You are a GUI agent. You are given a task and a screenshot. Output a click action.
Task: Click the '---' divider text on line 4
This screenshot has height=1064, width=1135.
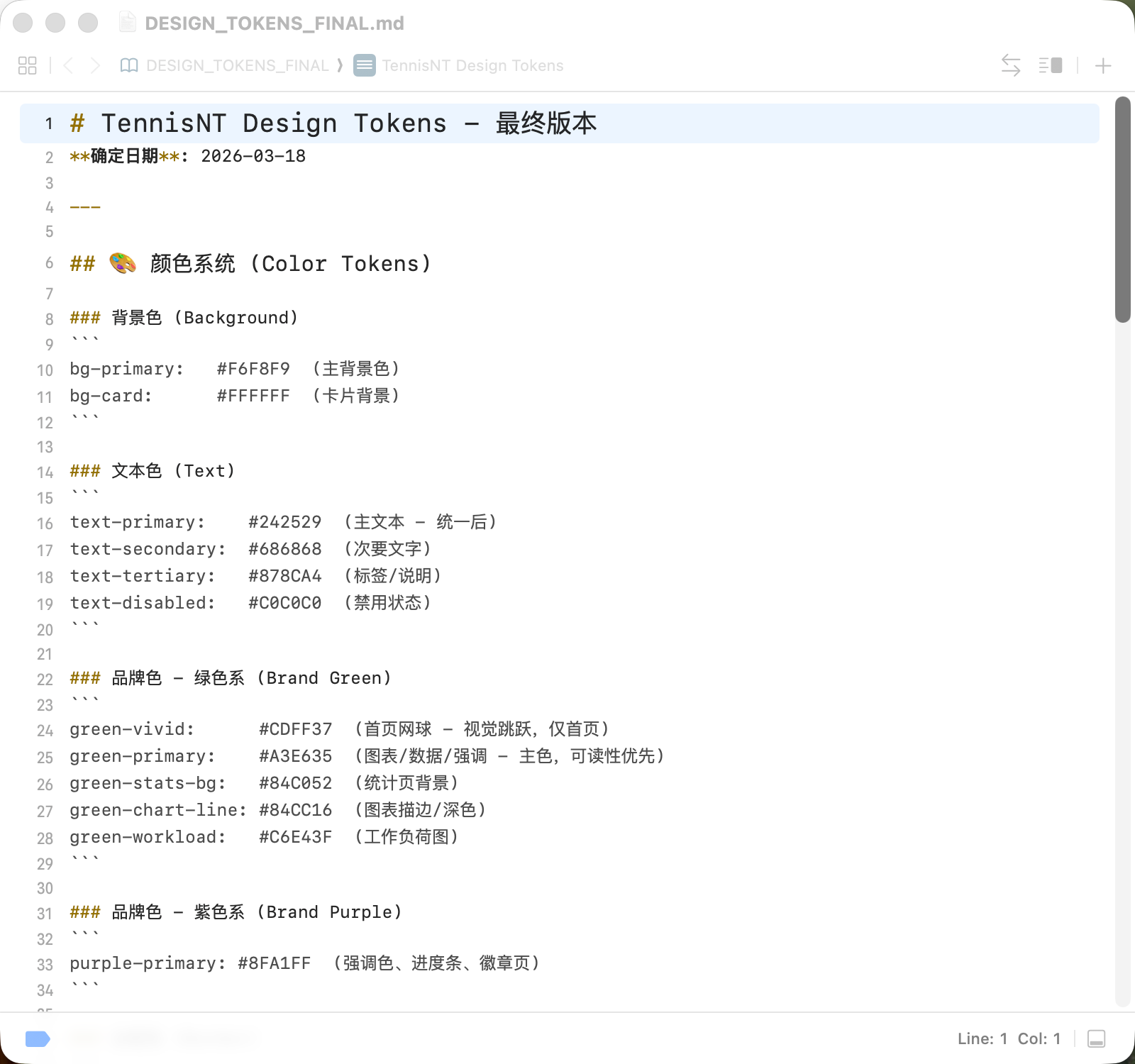pyautogui.click(x=85, y=207)
